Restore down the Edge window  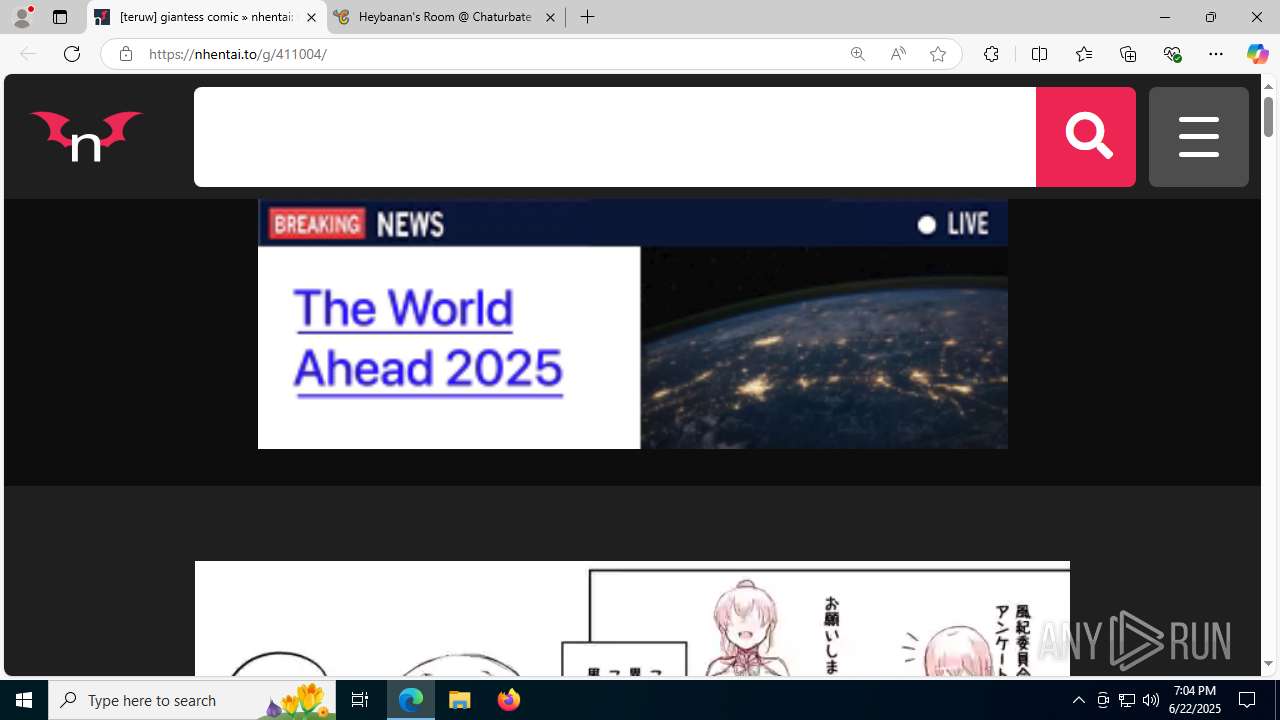coord(1210,17)
